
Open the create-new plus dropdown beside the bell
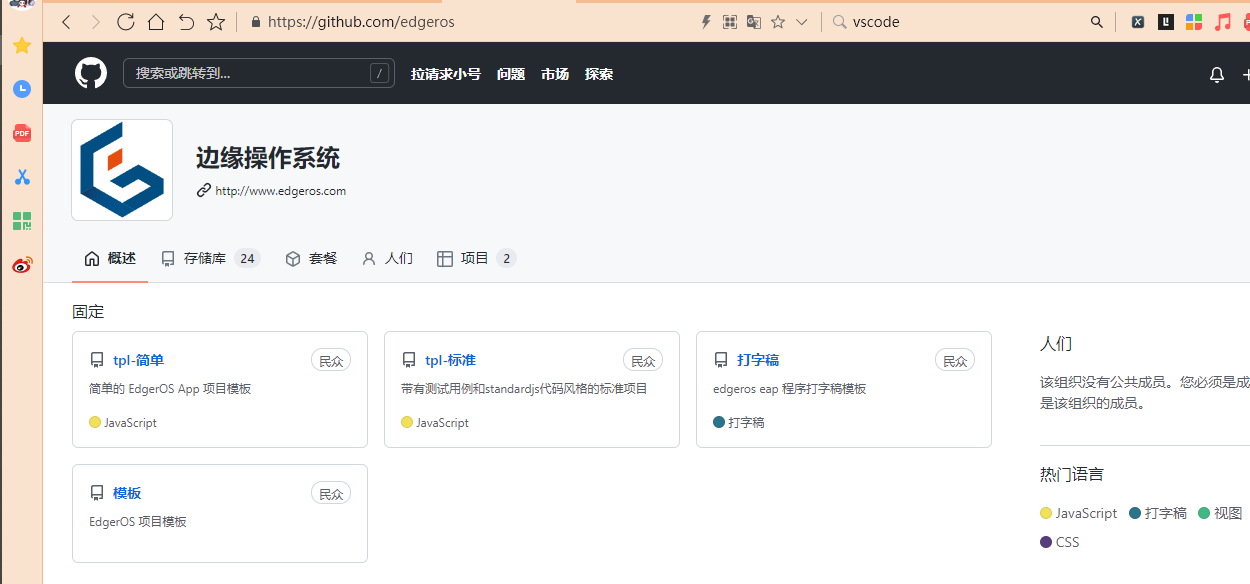(1246, 74)
